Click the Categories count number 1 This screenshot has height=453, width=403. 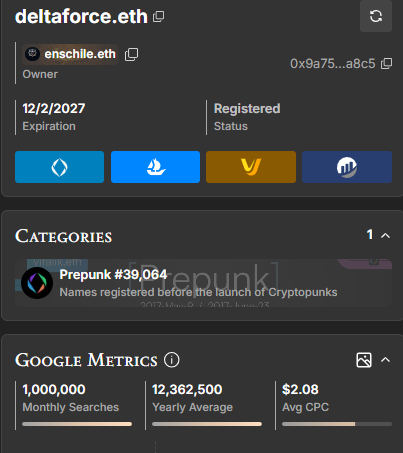point(370,234)
